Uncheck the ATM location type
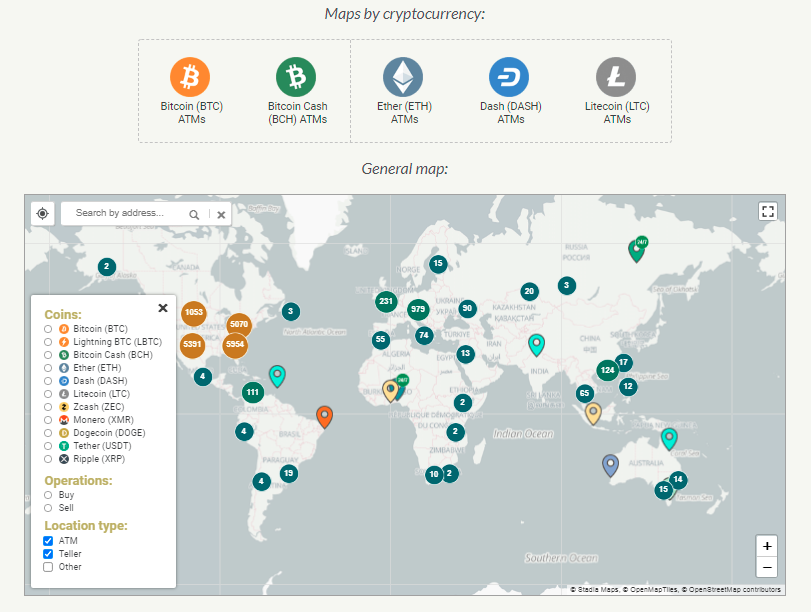 tap(48, 541)
